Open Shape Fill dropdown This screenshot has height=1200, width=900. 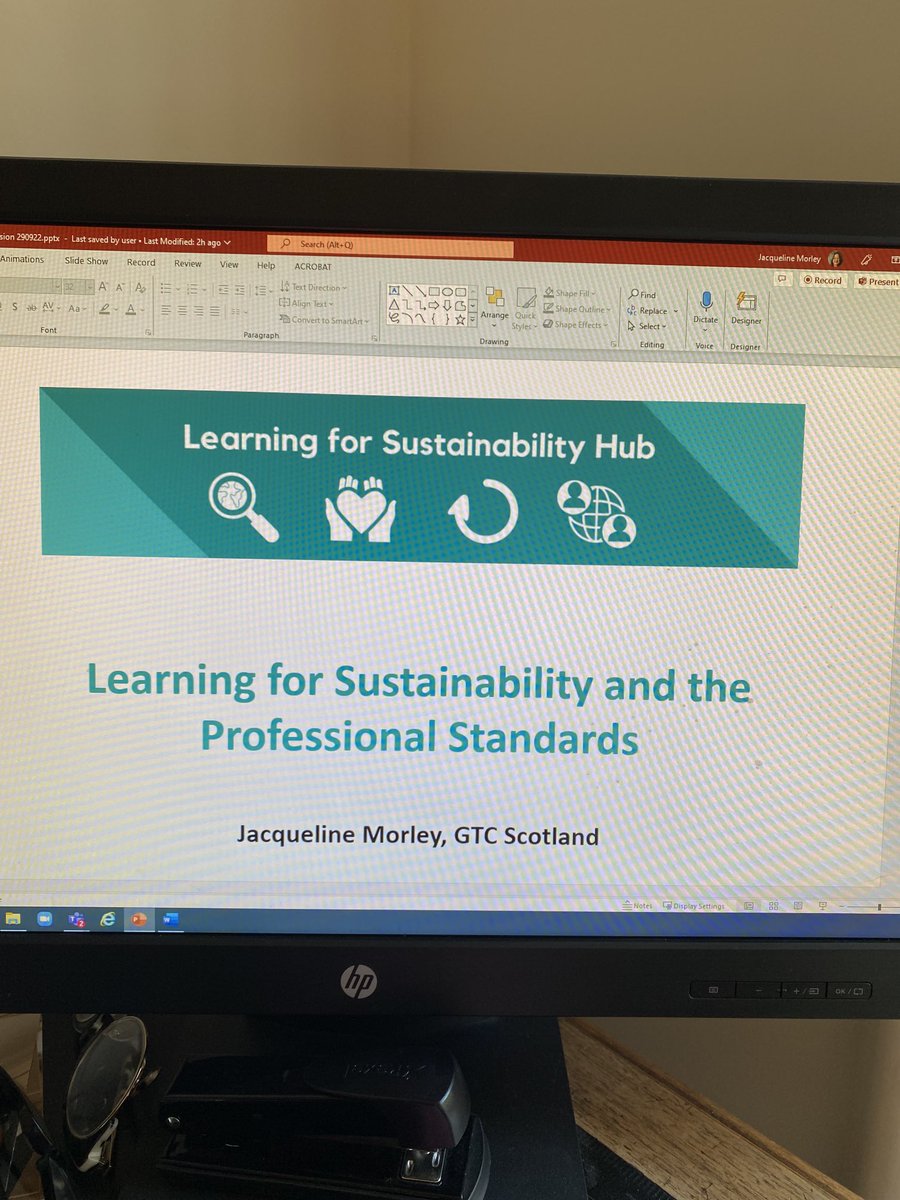[x=571, y=293]
